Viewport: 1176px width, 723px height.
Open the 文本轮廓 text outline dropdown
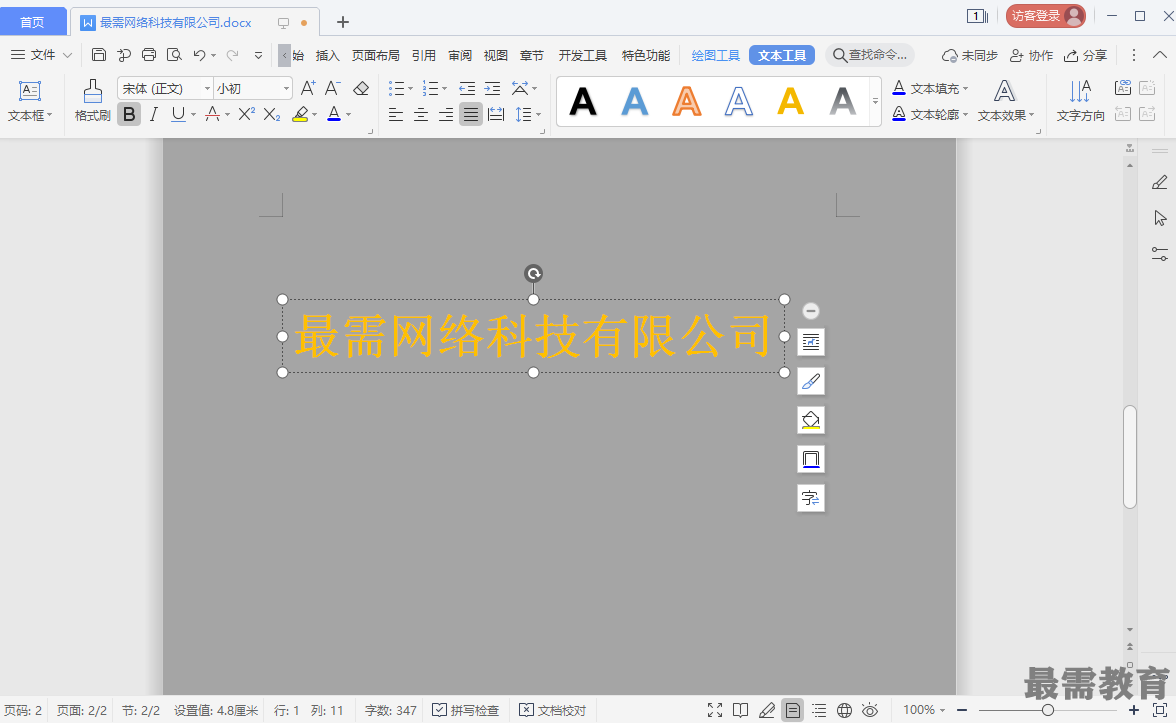tap(965, 115)
